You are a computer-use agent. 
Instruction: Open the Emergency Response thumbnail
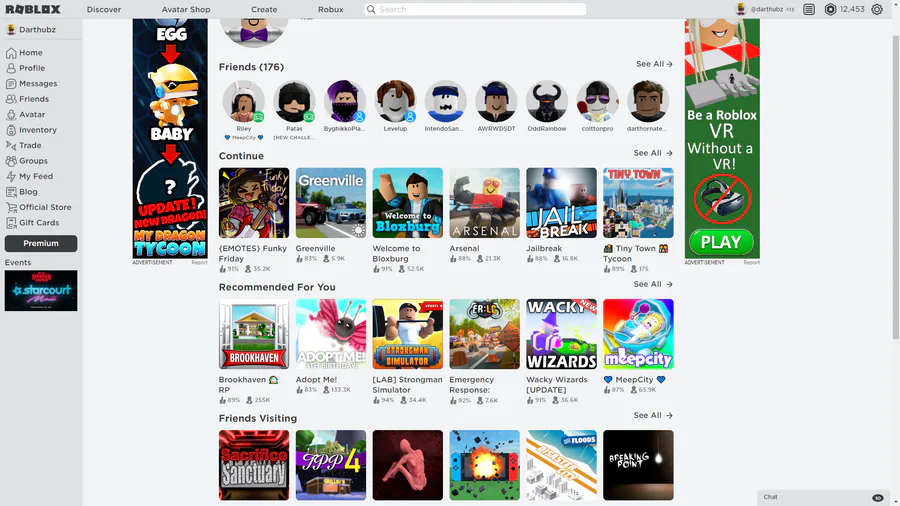[484, 334]
